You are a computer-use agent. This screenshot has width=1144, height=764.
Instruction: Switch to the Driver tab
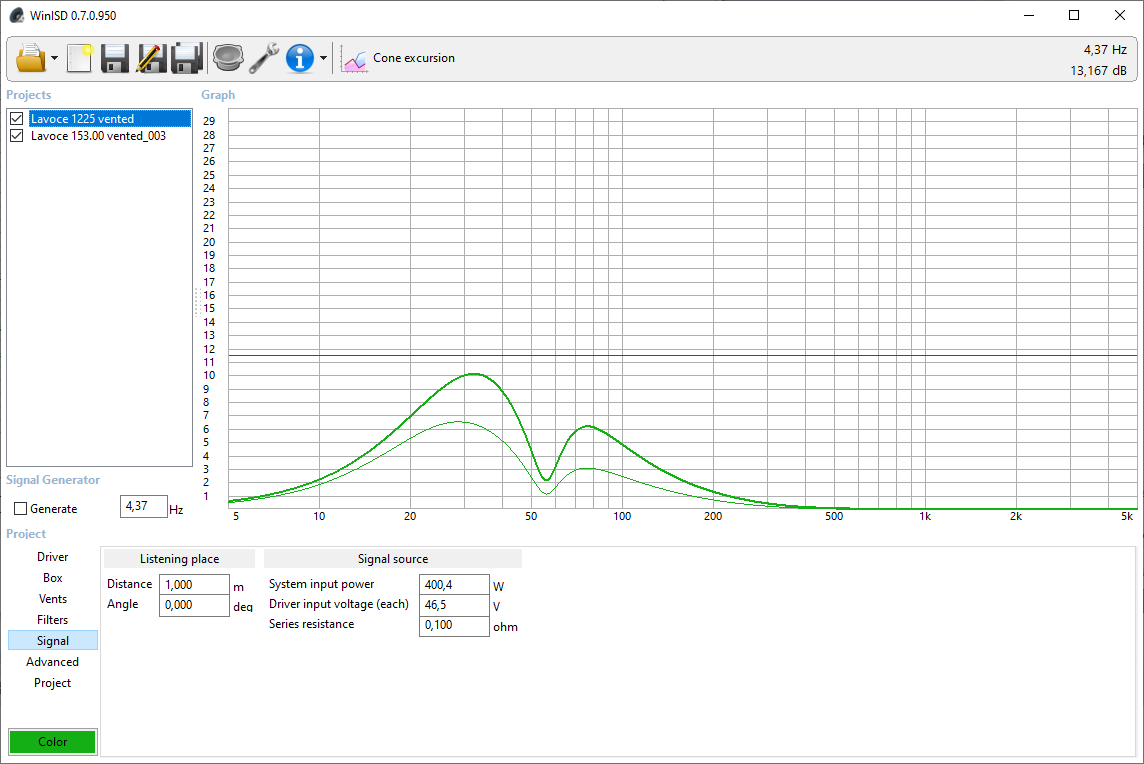[x=53, y=557]
